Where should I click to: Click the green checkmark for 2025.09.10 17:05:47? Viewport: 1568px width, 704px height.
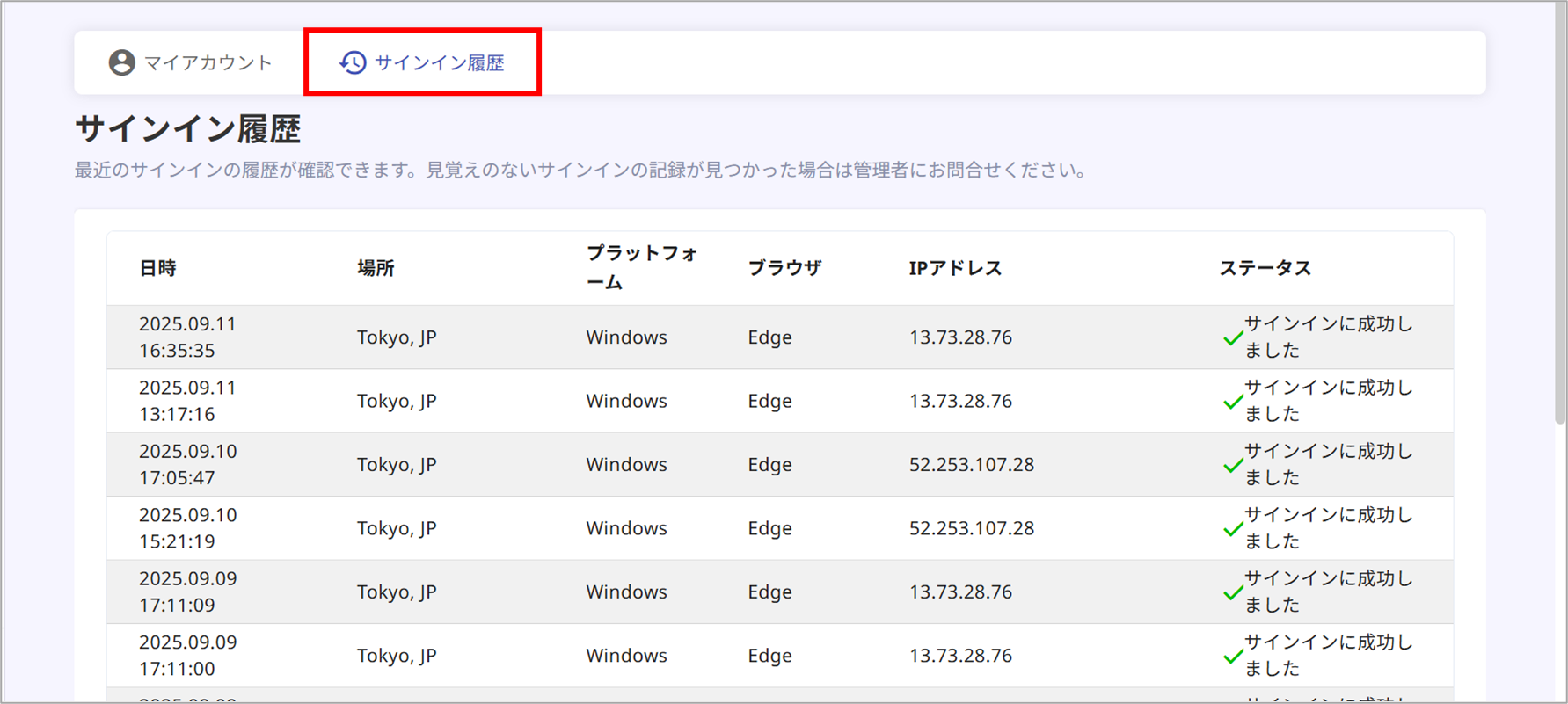pyautogui.click(x=1232, y=466)
